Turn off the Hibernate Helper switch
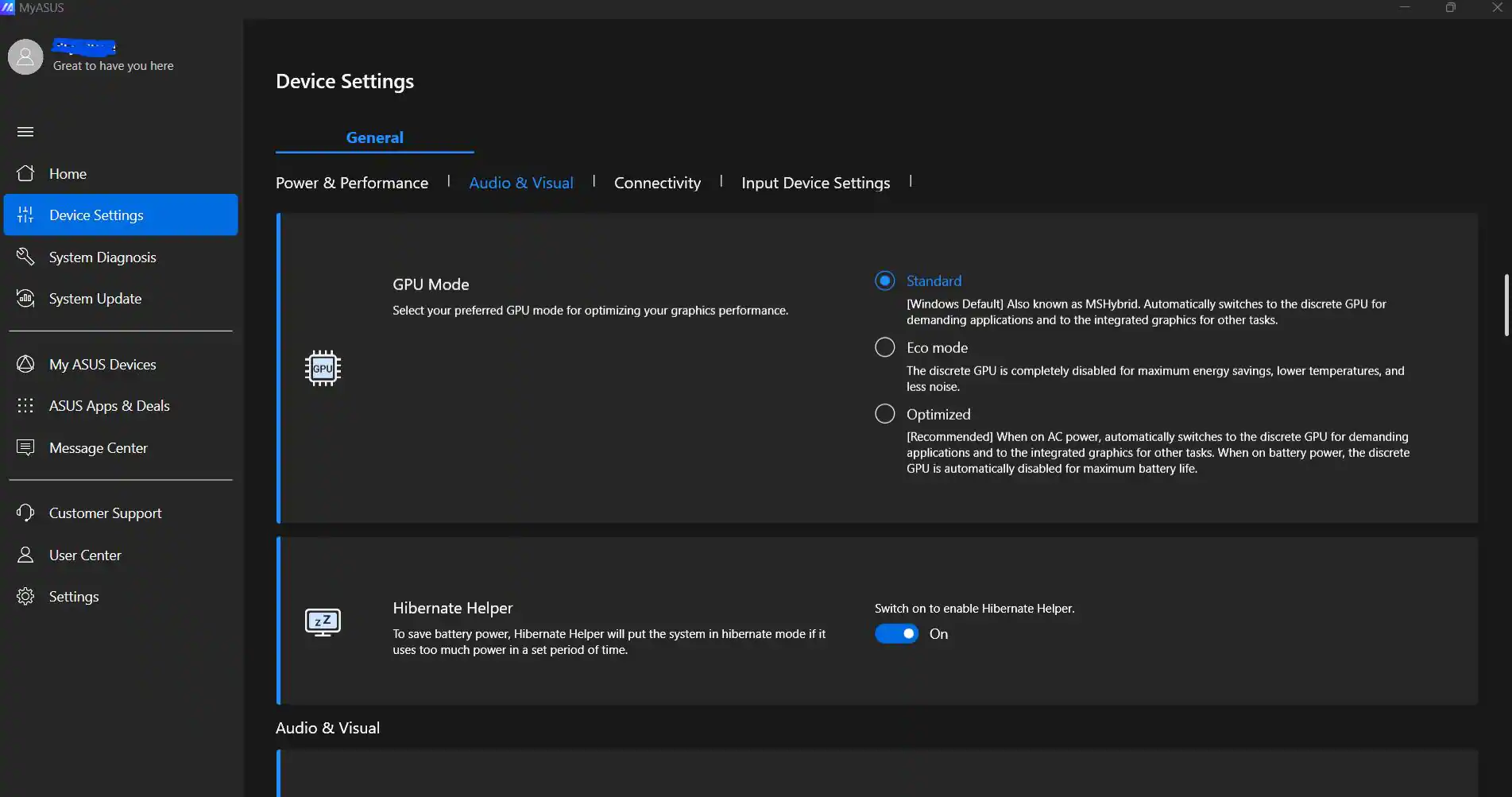The width and height of the screenshot is (1512, 797). pos(896,634)
